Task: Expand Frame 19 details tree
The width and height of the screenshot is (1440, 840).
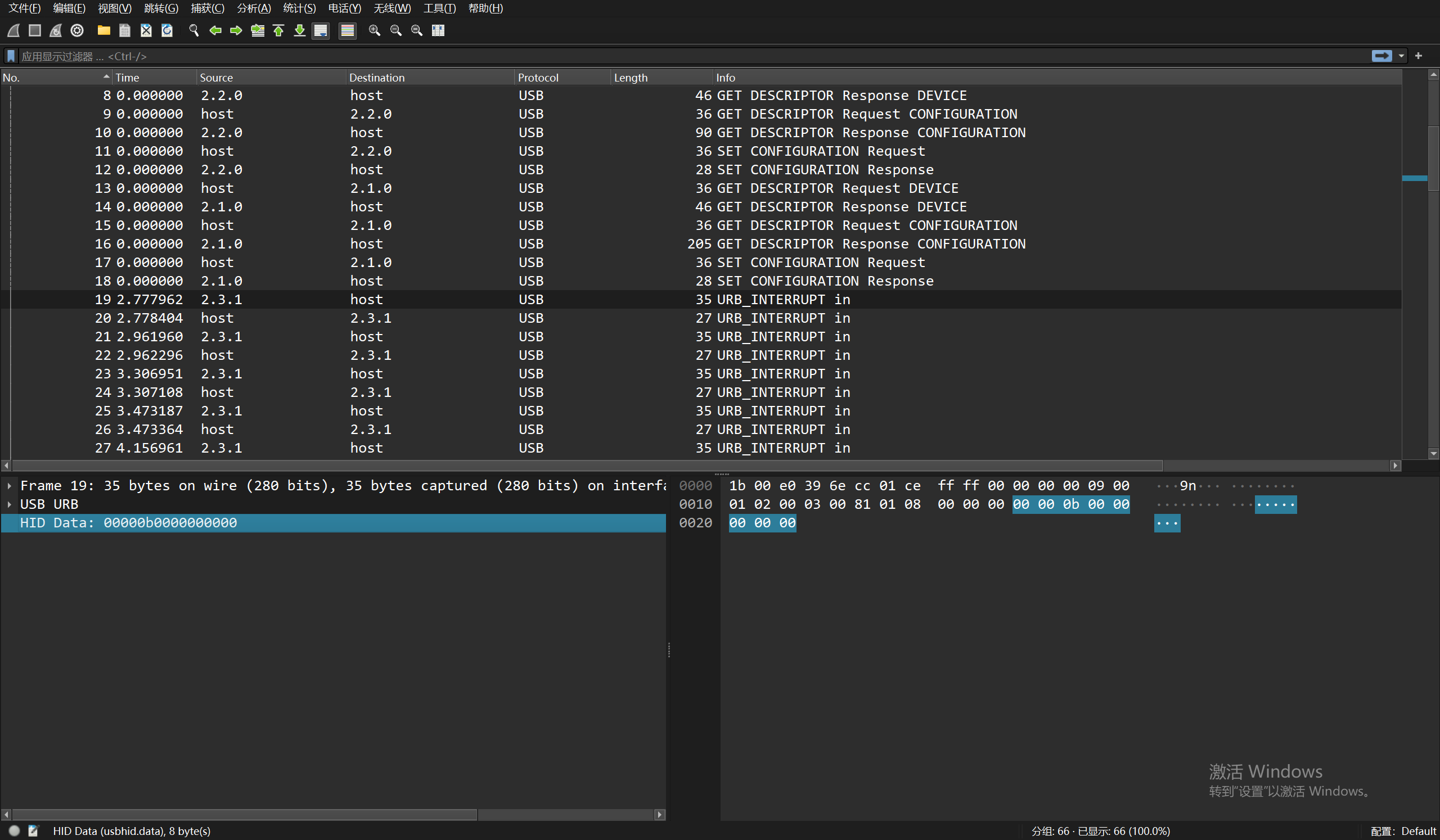Action: point(9,486)
